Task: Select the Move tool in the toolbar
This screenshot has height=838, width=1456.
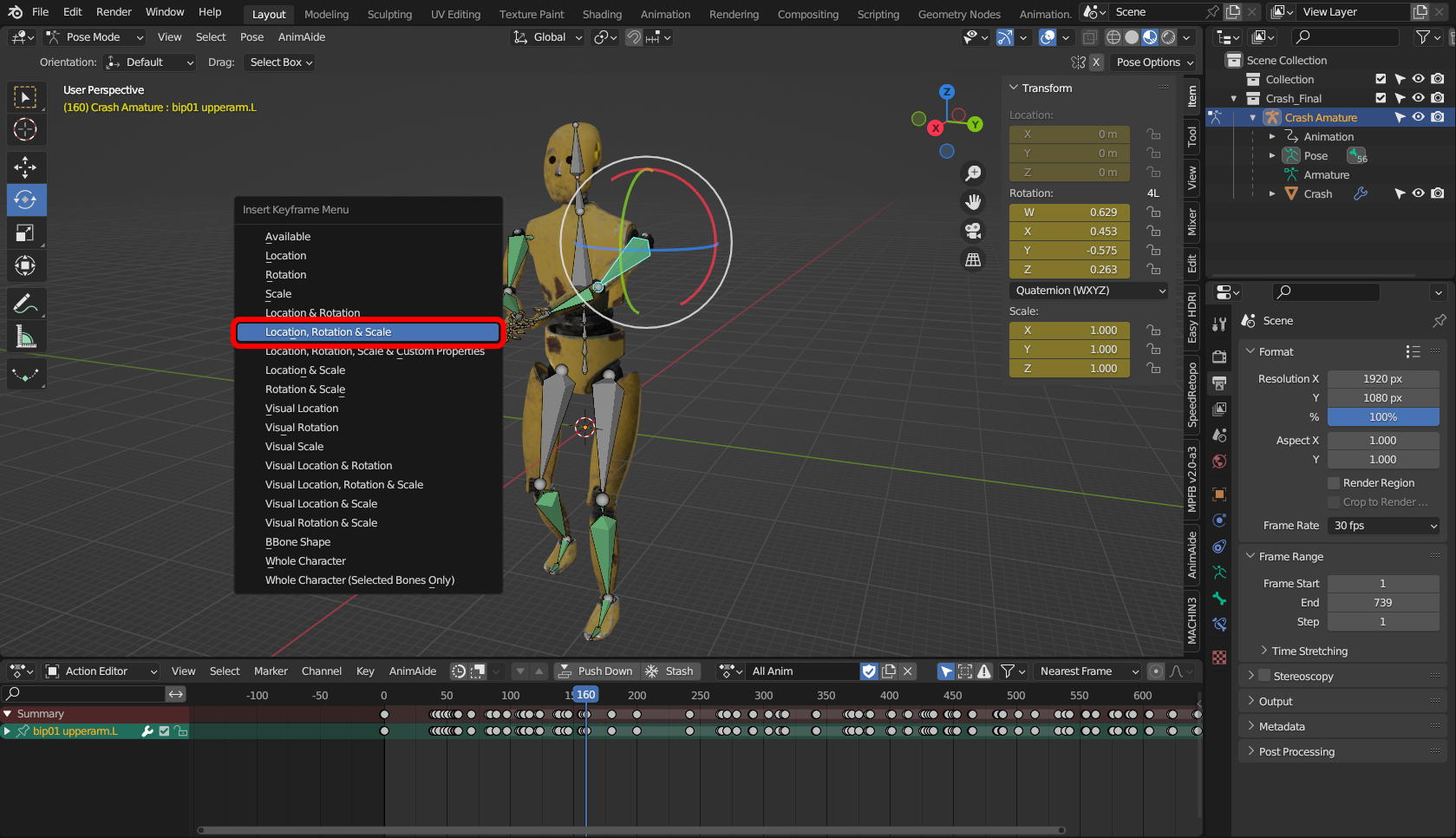Action: [x=25, y=167]
